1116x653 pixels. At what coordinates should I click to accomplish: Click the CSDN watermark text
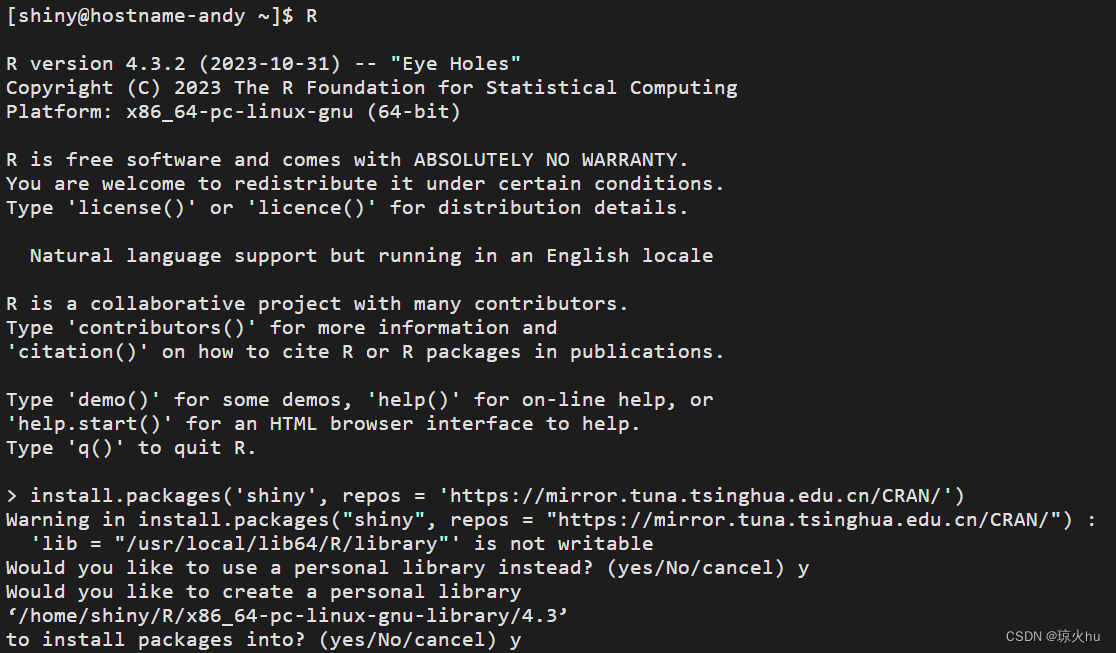point(1052,637)
